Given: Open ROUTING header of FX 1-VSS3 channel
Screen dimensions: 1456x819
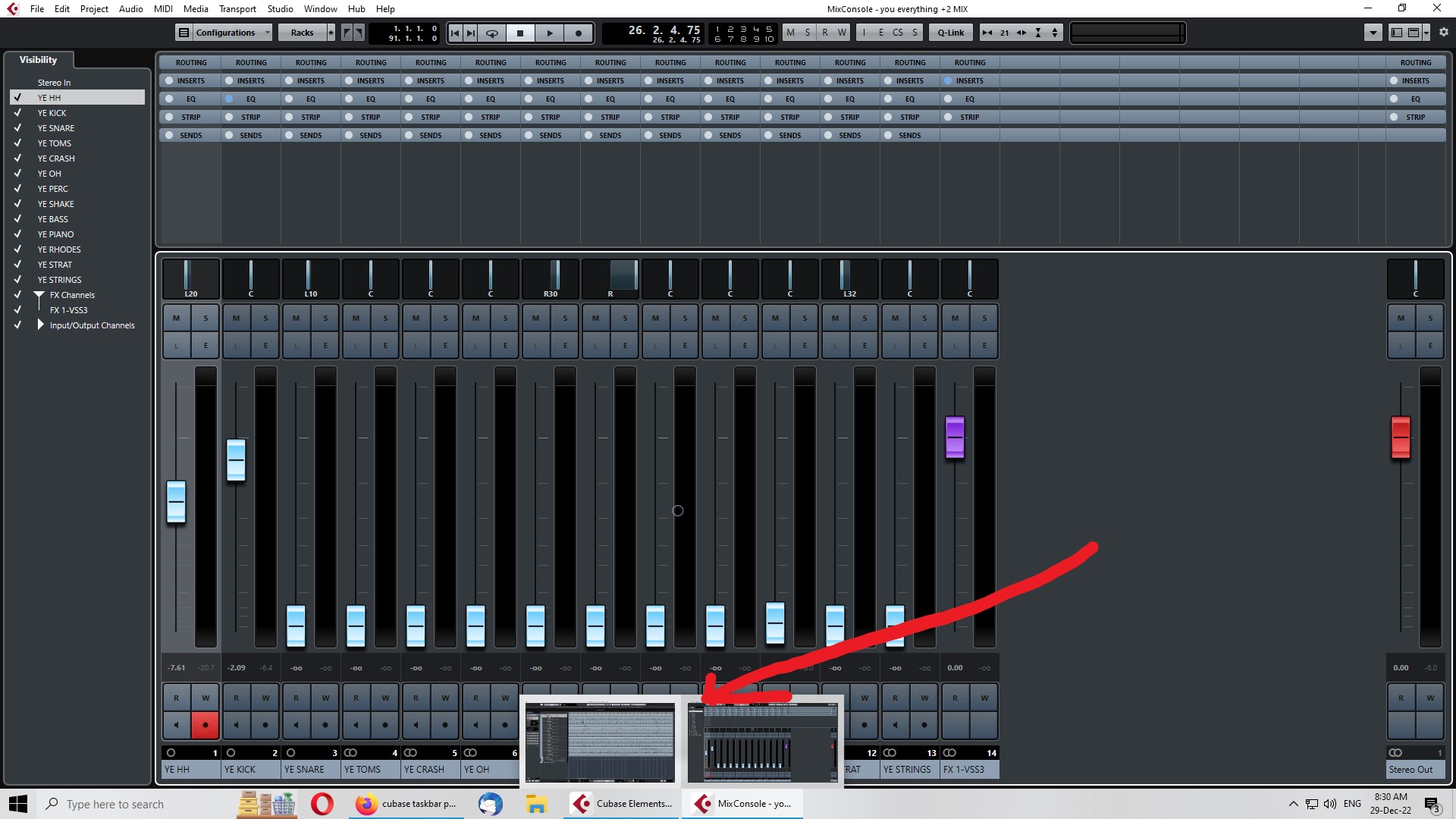Looking at the screenshot, I should [x=970, y=62].
